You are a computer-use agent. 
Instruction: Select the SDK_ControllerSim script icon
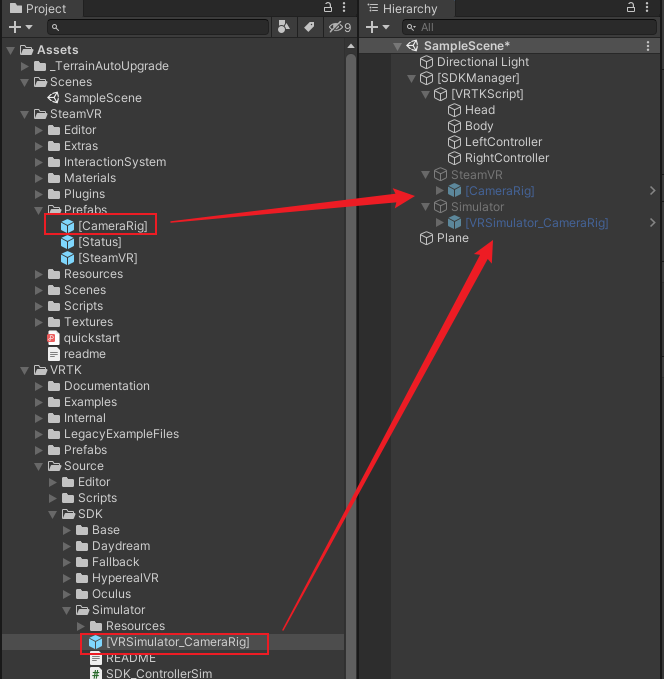point(95,674)
